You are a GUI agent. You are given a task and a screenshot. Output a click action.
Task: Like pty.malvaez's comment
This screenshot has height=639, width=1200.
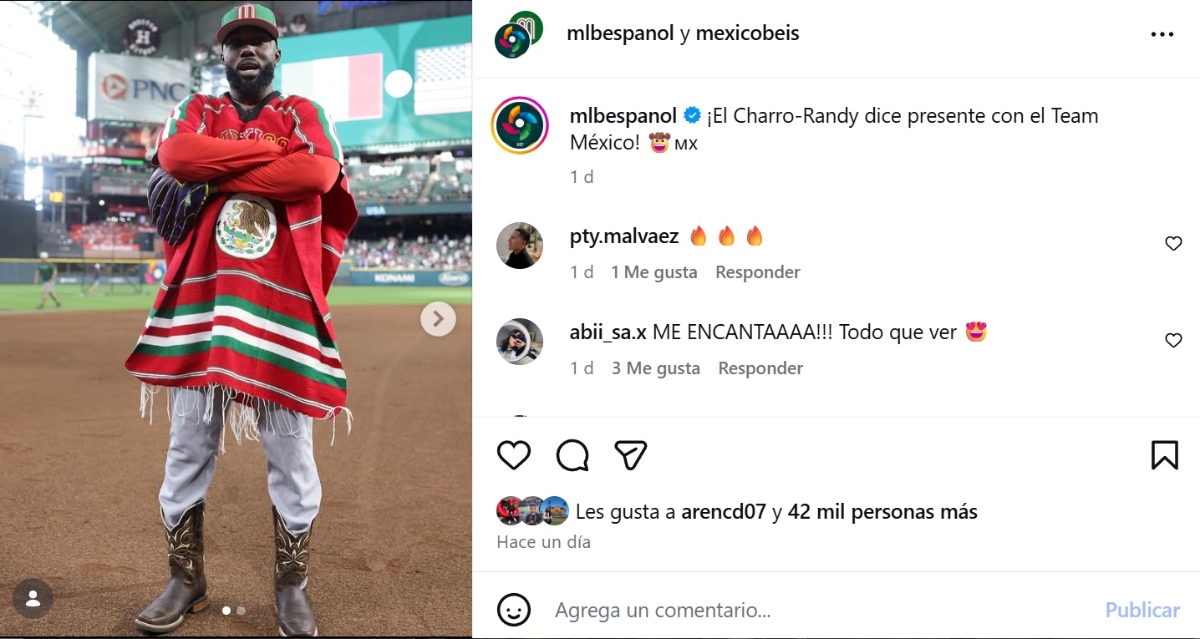(x=1173, y=243)
